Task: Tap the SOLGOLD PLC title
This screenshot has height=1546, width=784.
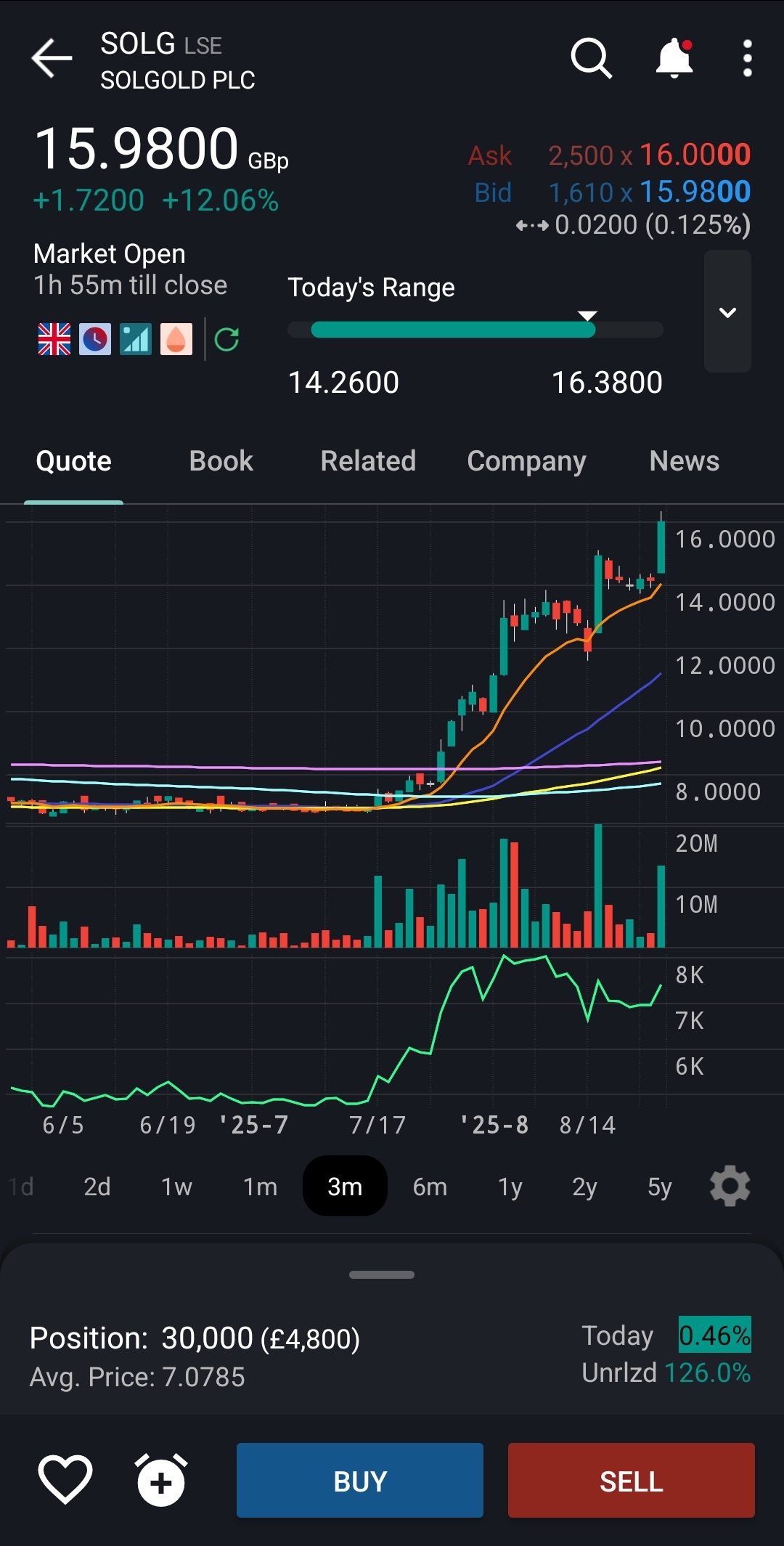Action: tap(178, 80)
